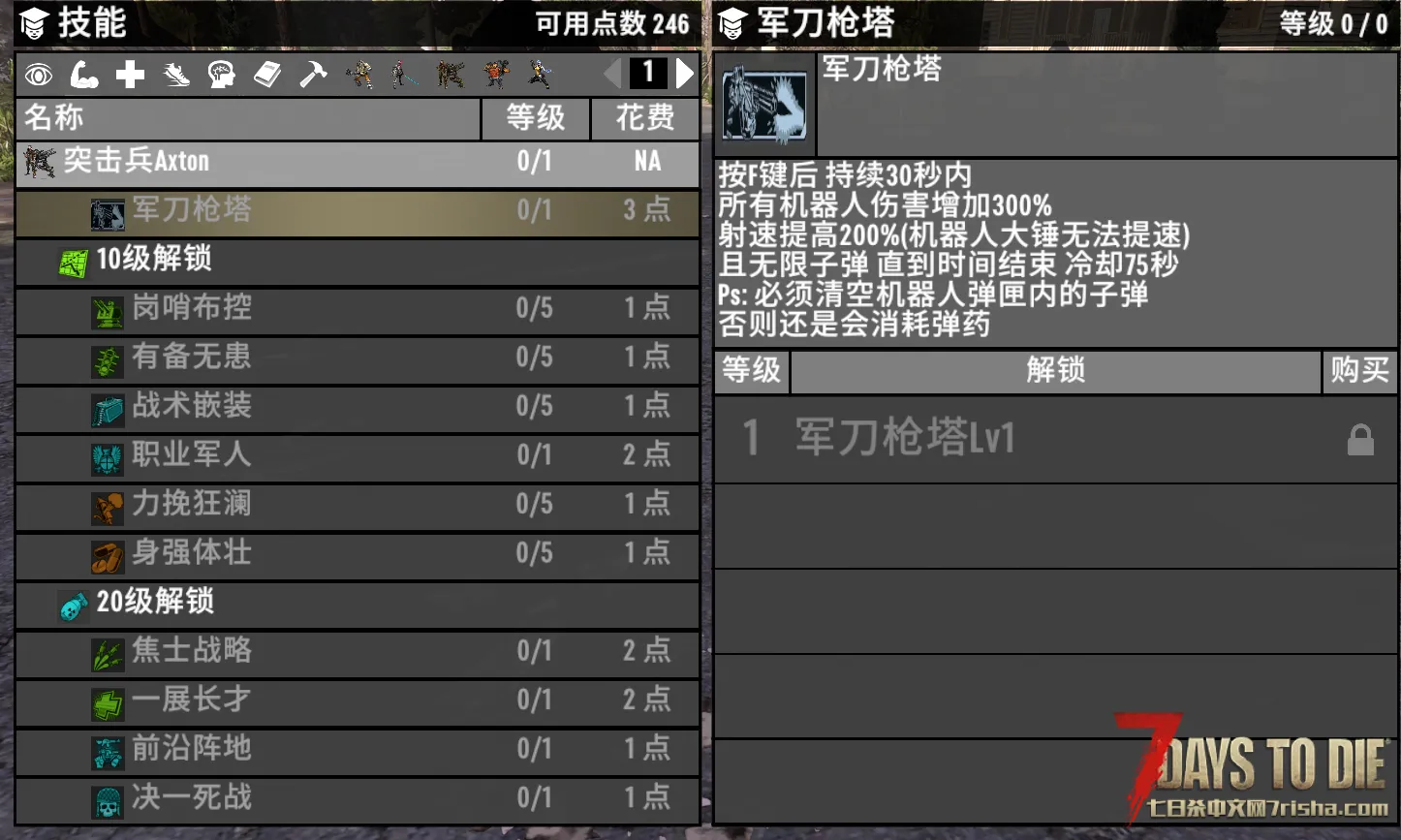Select the 力挽狂澜 skill
This screenshot has width=1401, height=840.
[x=358, y=506]
